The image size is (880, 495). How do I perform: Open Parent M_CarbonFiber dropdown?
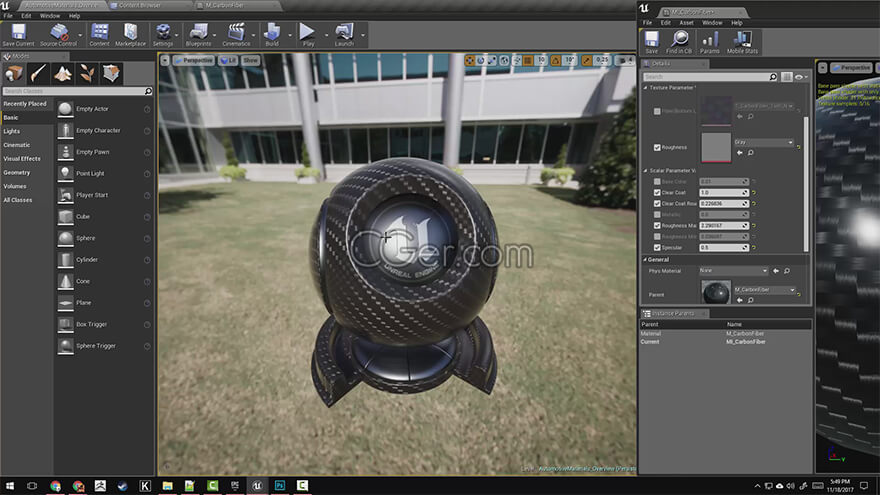point(765,290)
